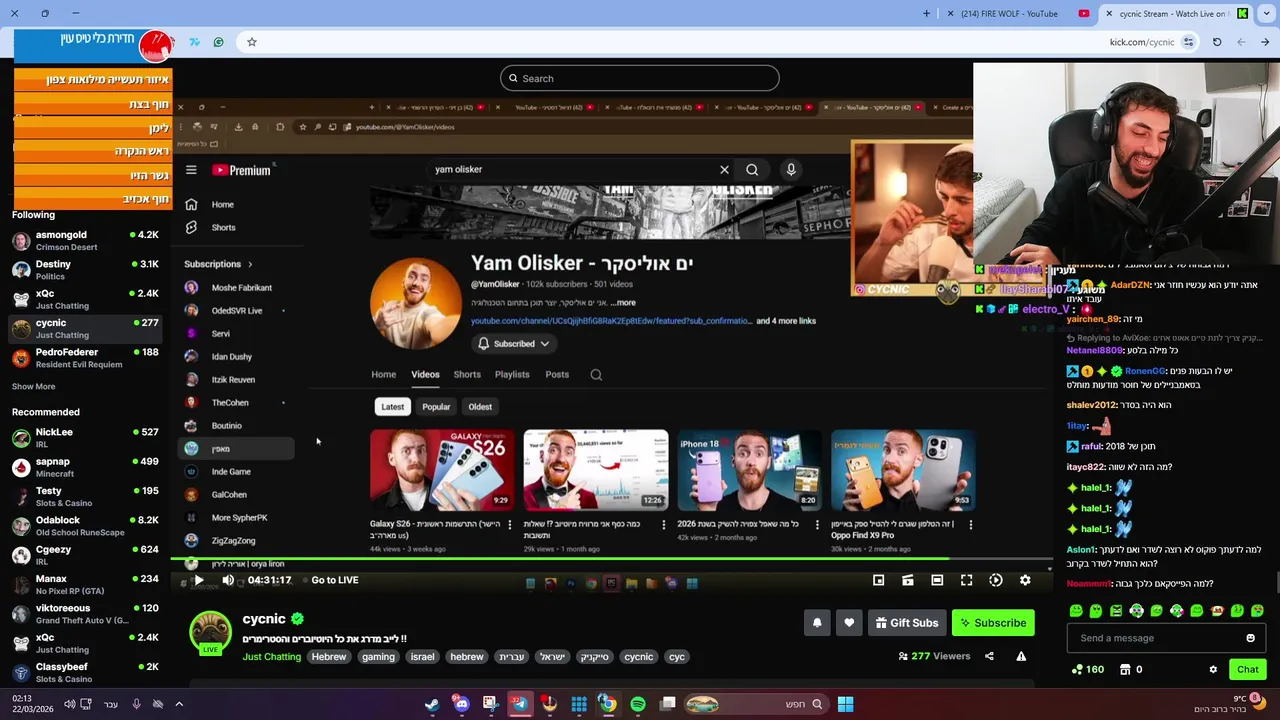
Task: Open the emoji picker in chat input
Action: coord(1250,638)
